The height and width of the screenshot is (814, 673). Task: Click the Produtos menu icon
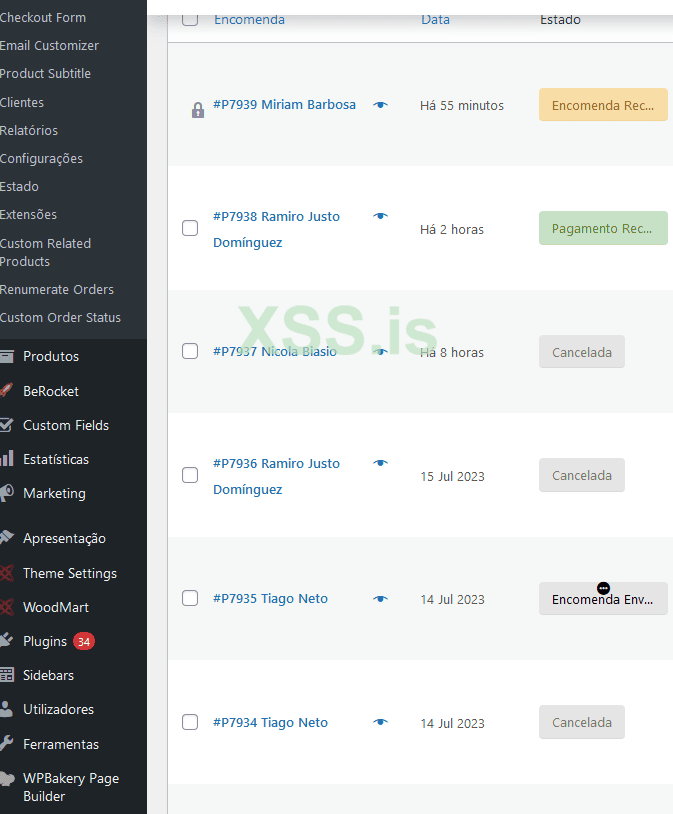coord(7,356)
